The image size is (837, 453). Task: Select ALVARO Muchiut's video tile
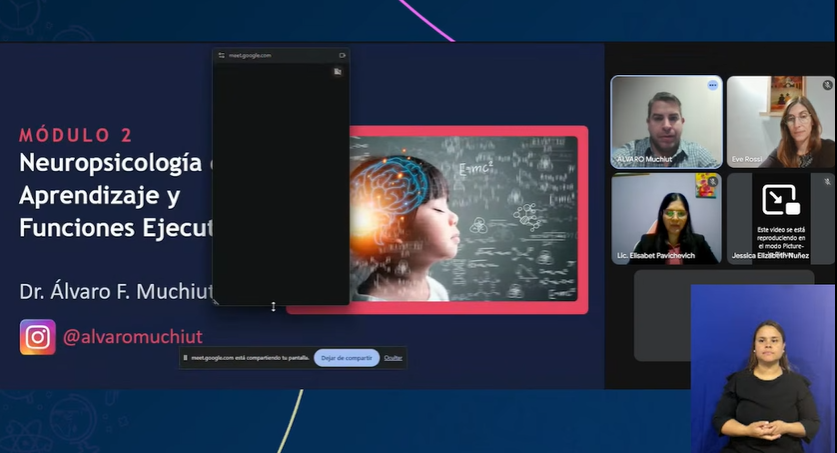pos(666,122)
